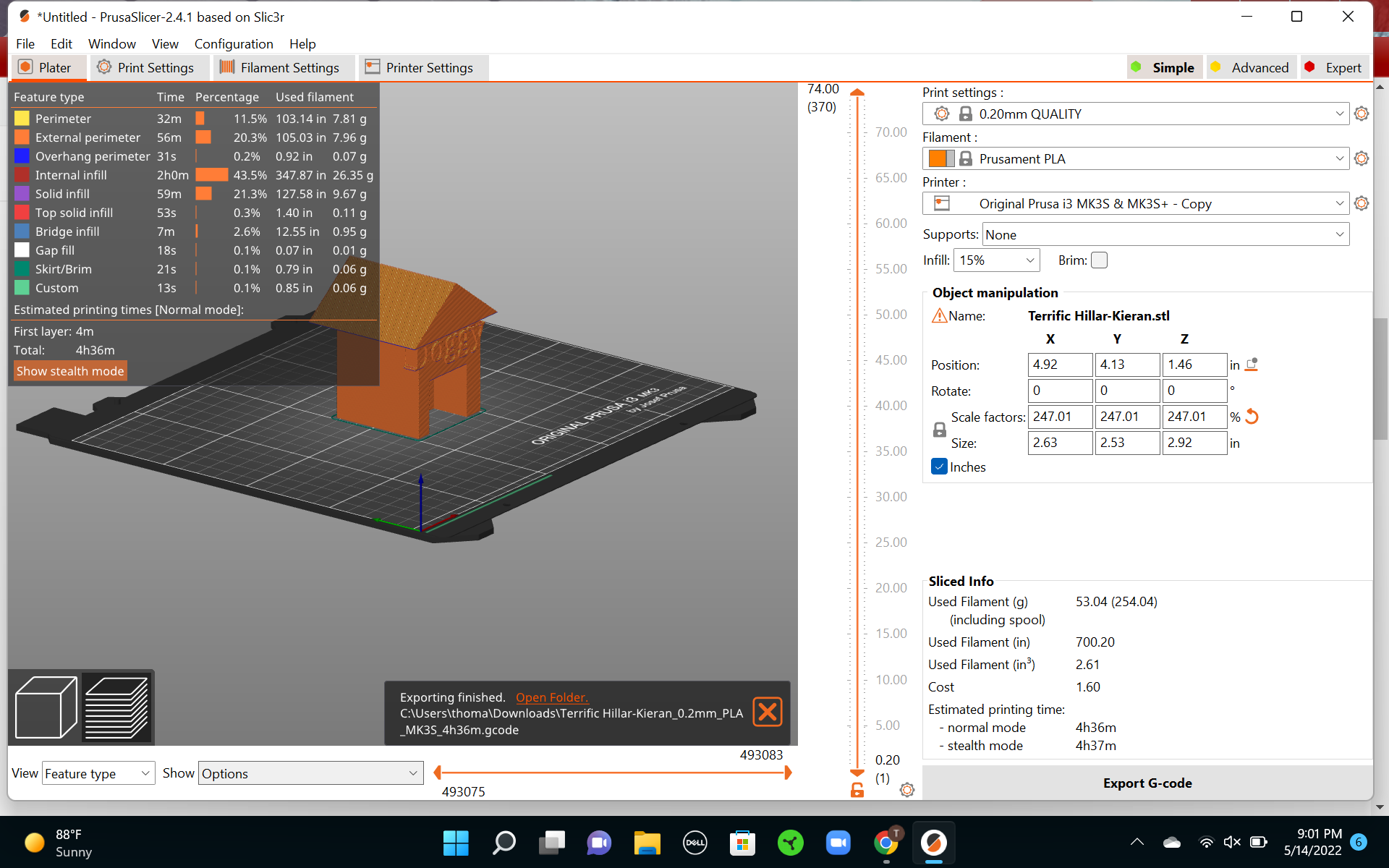
Task: Open print settings gear beside 0.20mm QUALITY
Action: [x=1361, y=114]
